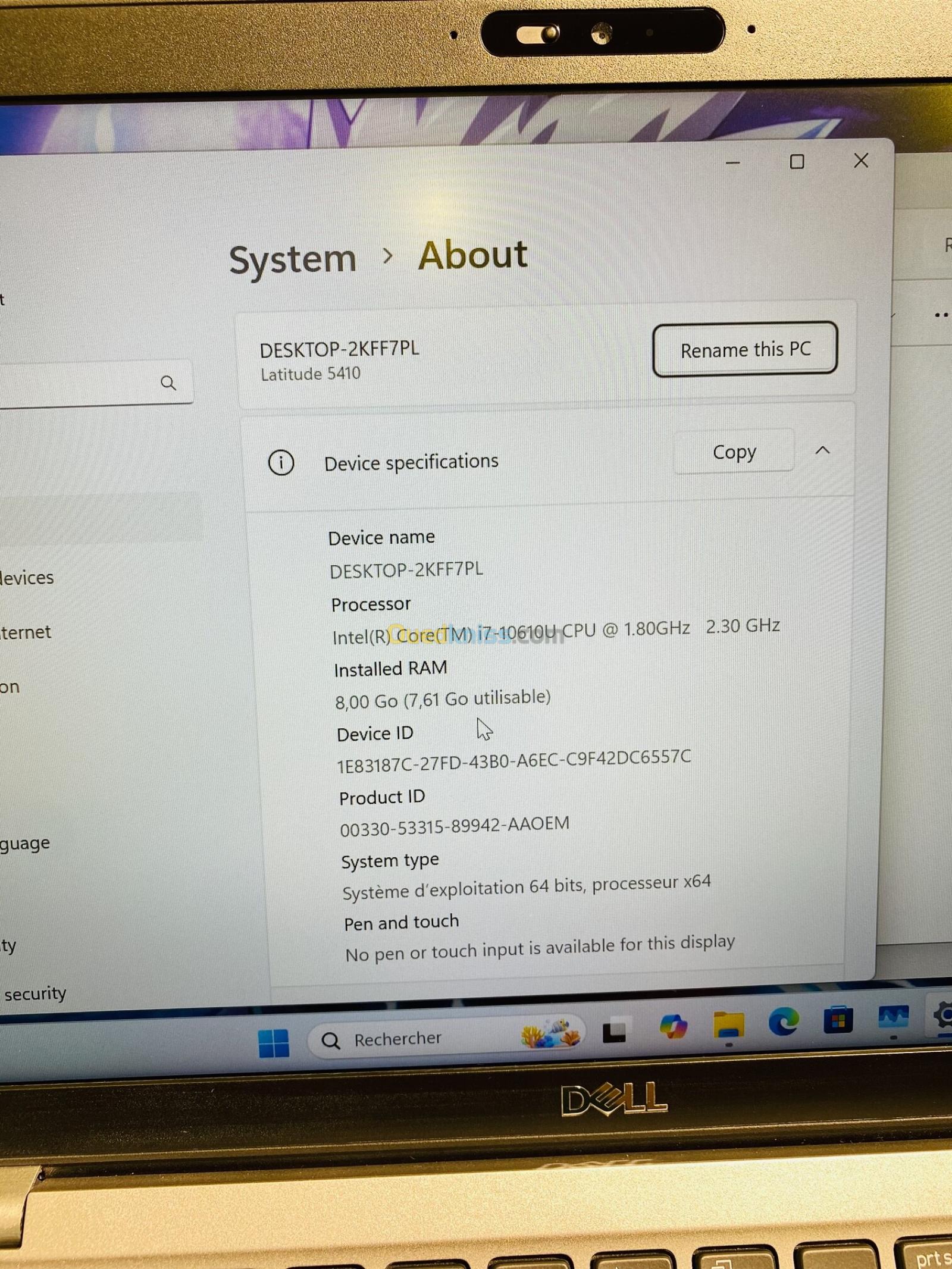Click the Rename this PC button
This screenshot has width=952, height=1269.
point(745,349)
